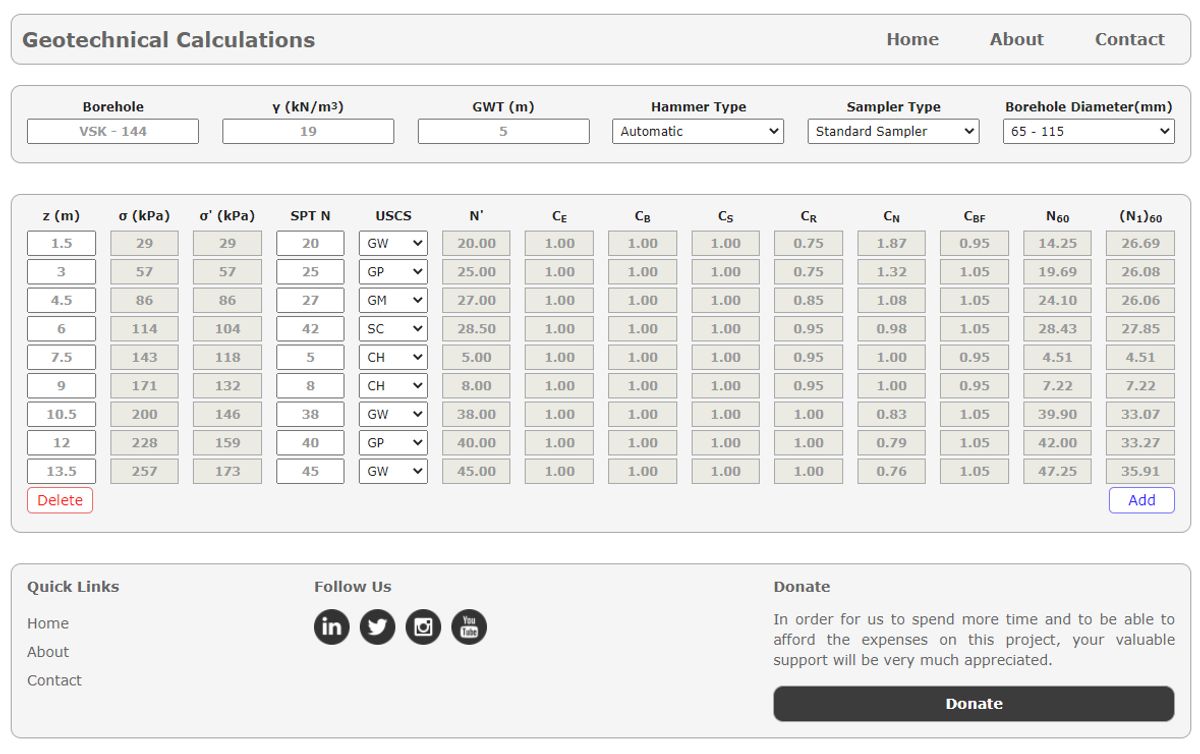Click the YouTube channel icon
Viewport: 1200px width, 754px height.
469,627
